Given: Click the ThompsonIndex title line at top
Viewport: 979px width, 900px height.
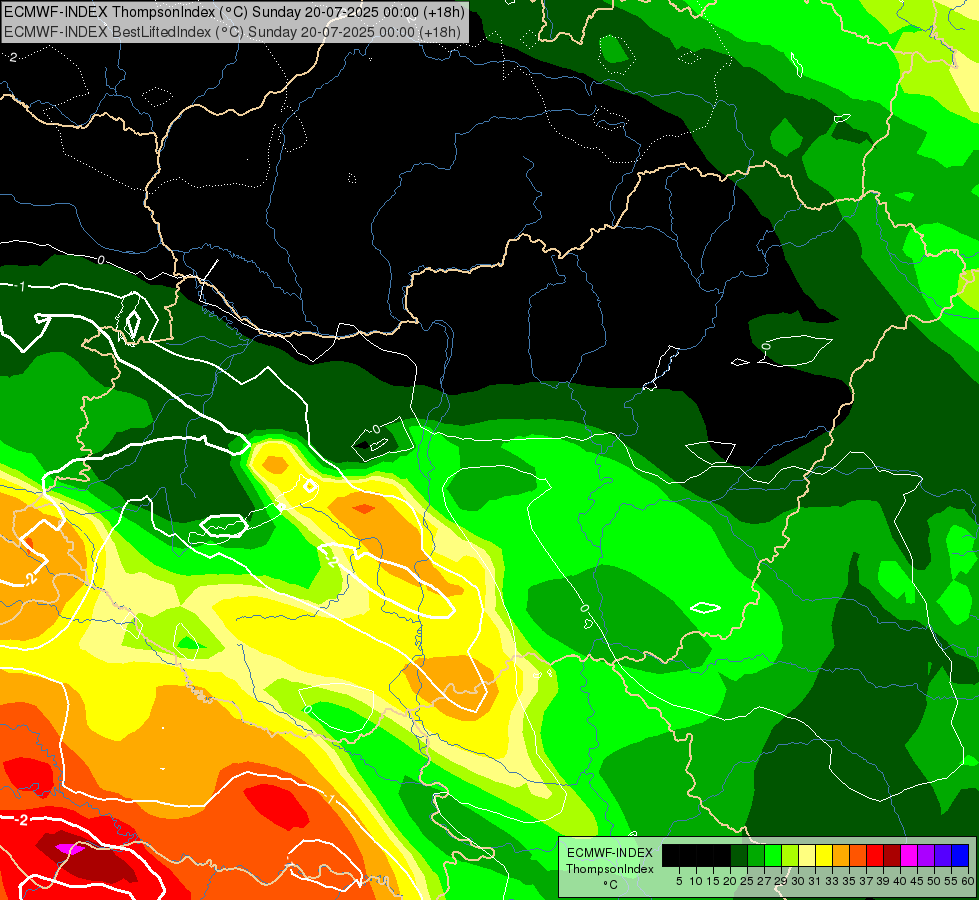Looking at the screenshot, I should (x=233, y=11).
